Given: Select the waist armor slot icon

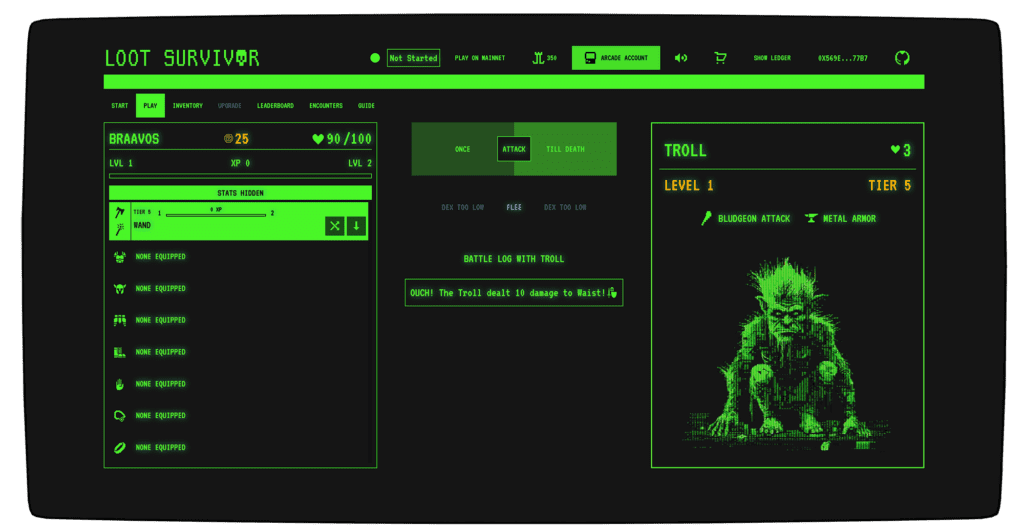Looking at the screenshot, I should (x=120, y=321).
